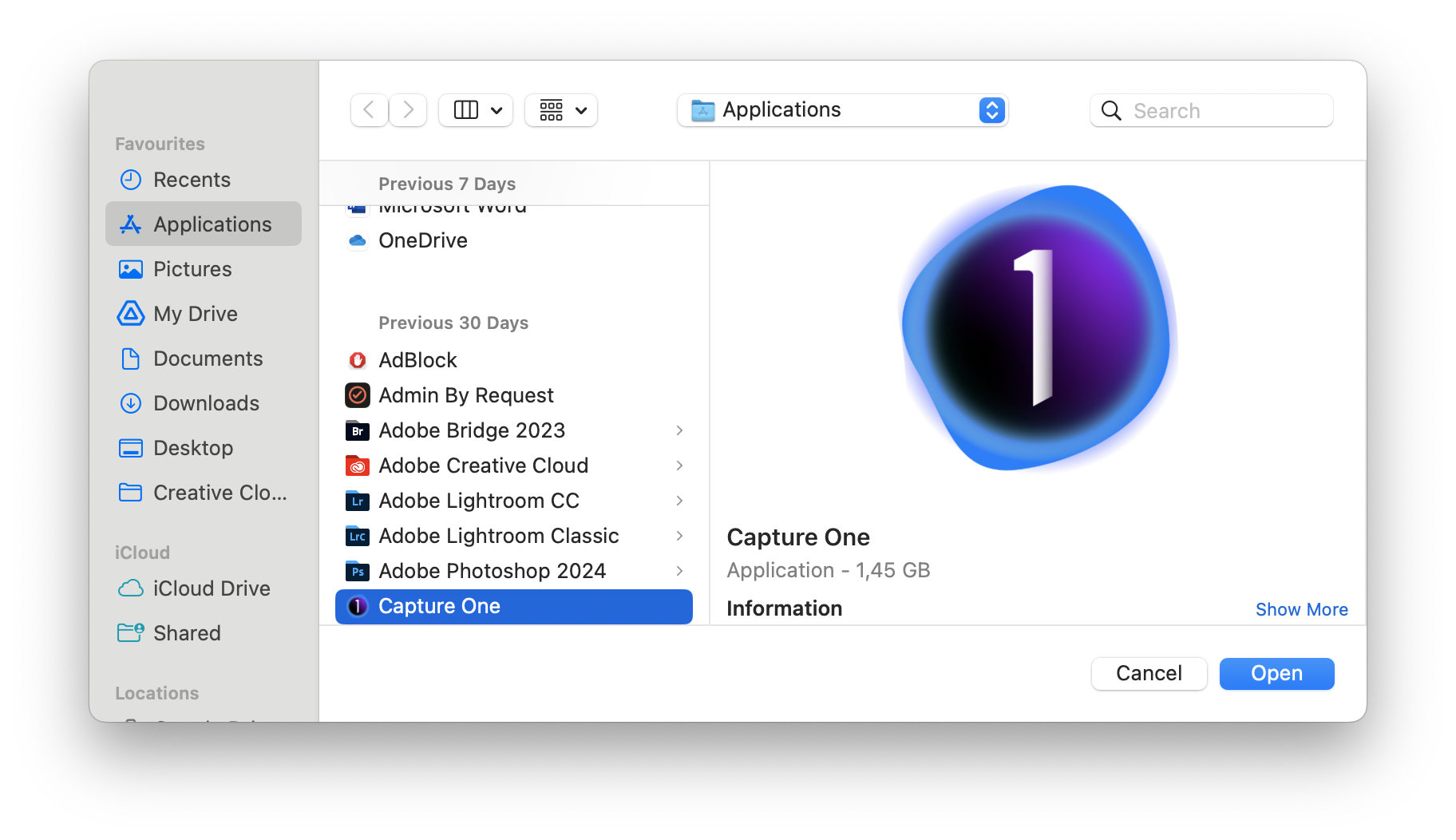
Task: Click the iCloud Drive cloud icon
Action: click(x=130, y=588)
